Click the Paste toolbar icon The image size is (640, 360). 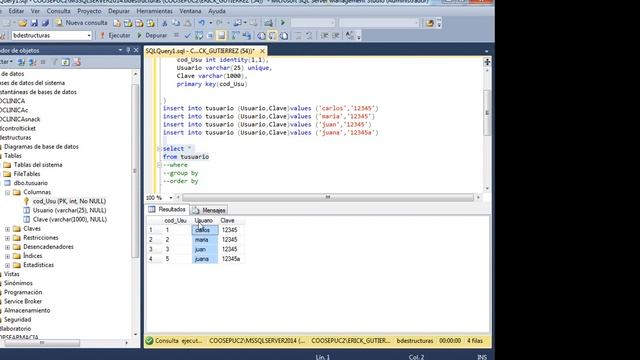pos(187,23)
